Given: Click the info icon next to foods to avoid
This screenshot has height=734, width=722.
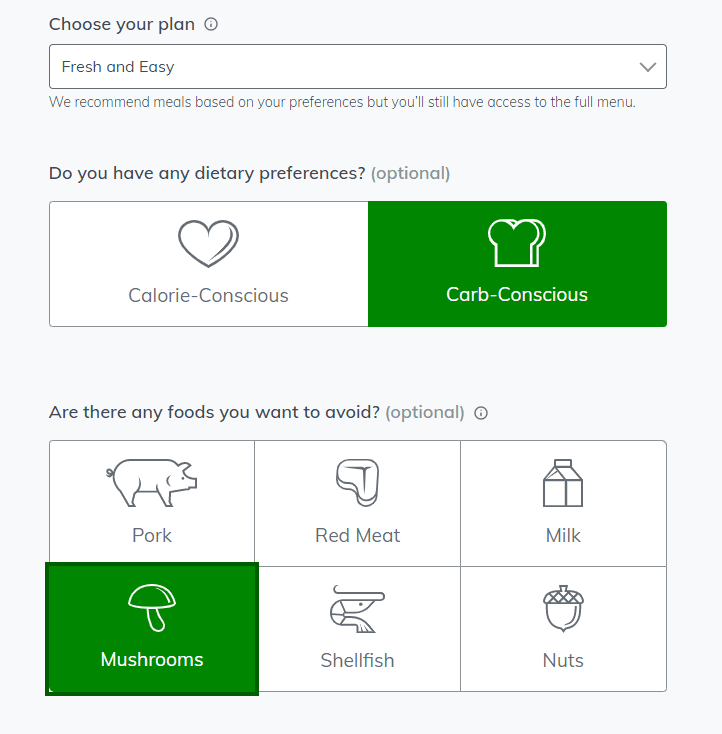Looking at the screenshot, I should [481, 413].
